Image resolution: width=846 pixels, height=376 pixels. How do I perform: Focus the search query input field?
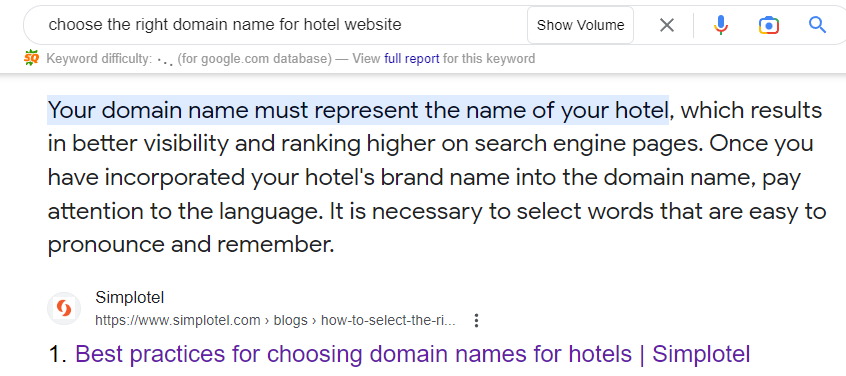coord(281,25)
